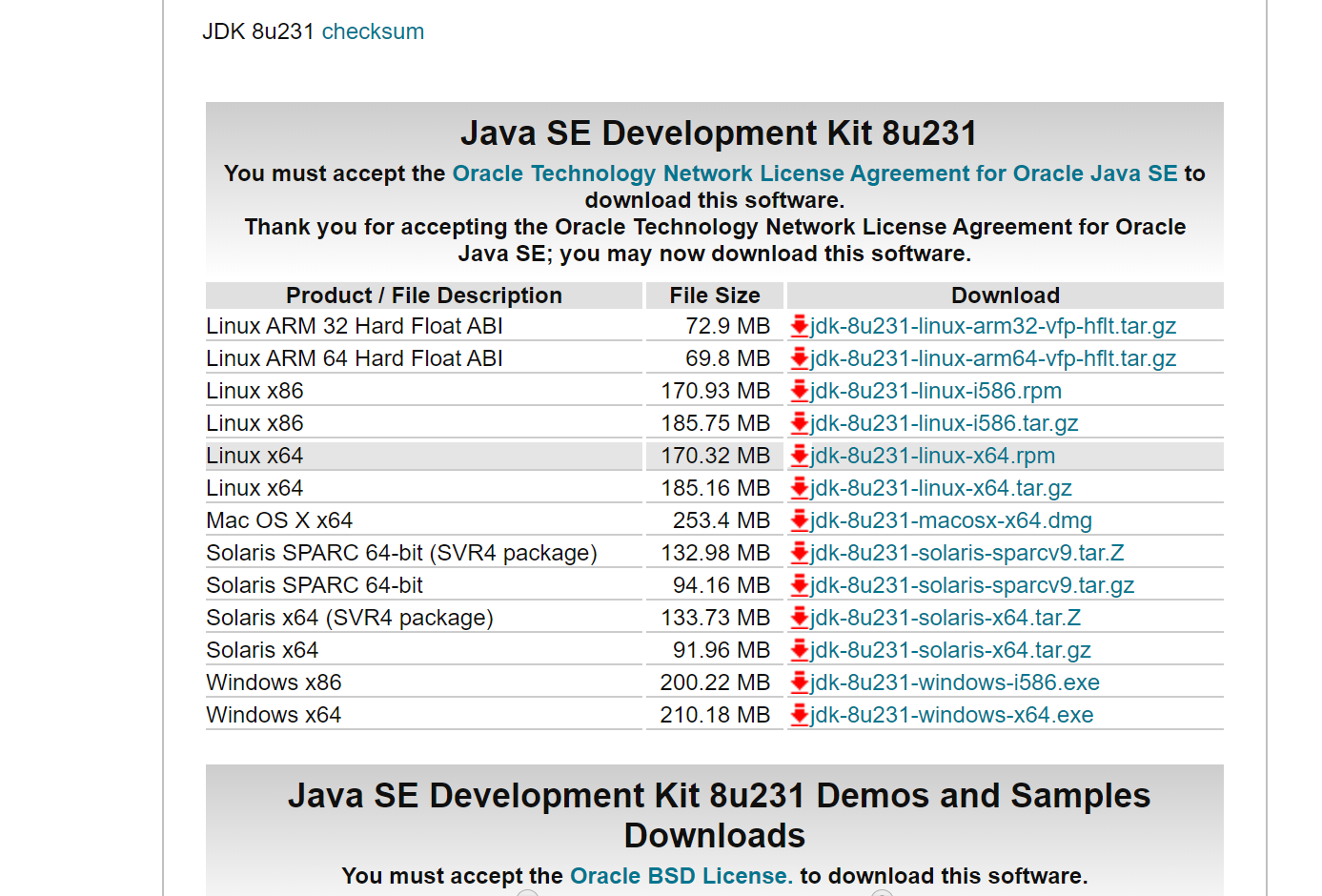The width and height of the screenshot is (1322, 896).
Task: Download jdk-8u231-linux-i586.tar.gz file link
Action: [945, 423]
